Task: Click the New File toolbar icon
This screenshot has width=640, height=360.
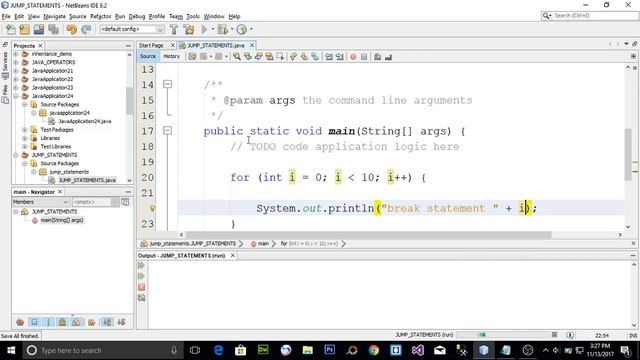Action: pos(10,29)
